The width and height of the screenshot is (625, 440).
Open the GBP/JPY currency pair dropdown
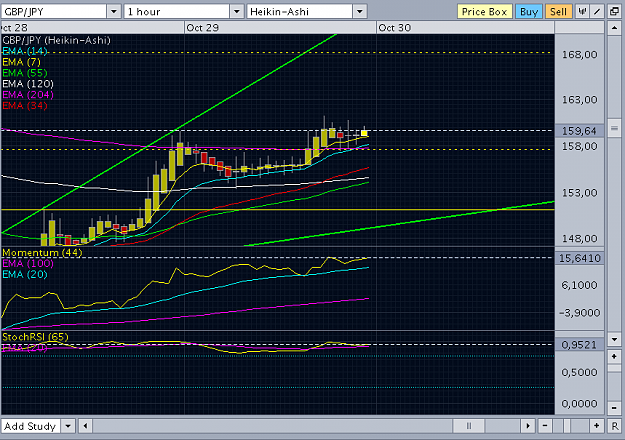[114, 12]
